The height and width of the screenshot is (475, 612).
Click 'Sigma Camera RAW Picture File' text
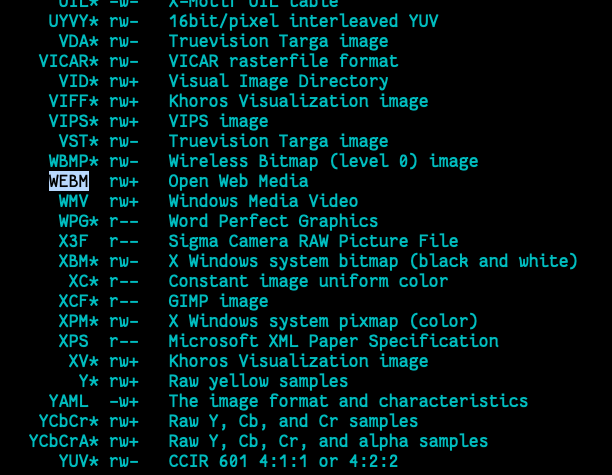tap(313, 242)
